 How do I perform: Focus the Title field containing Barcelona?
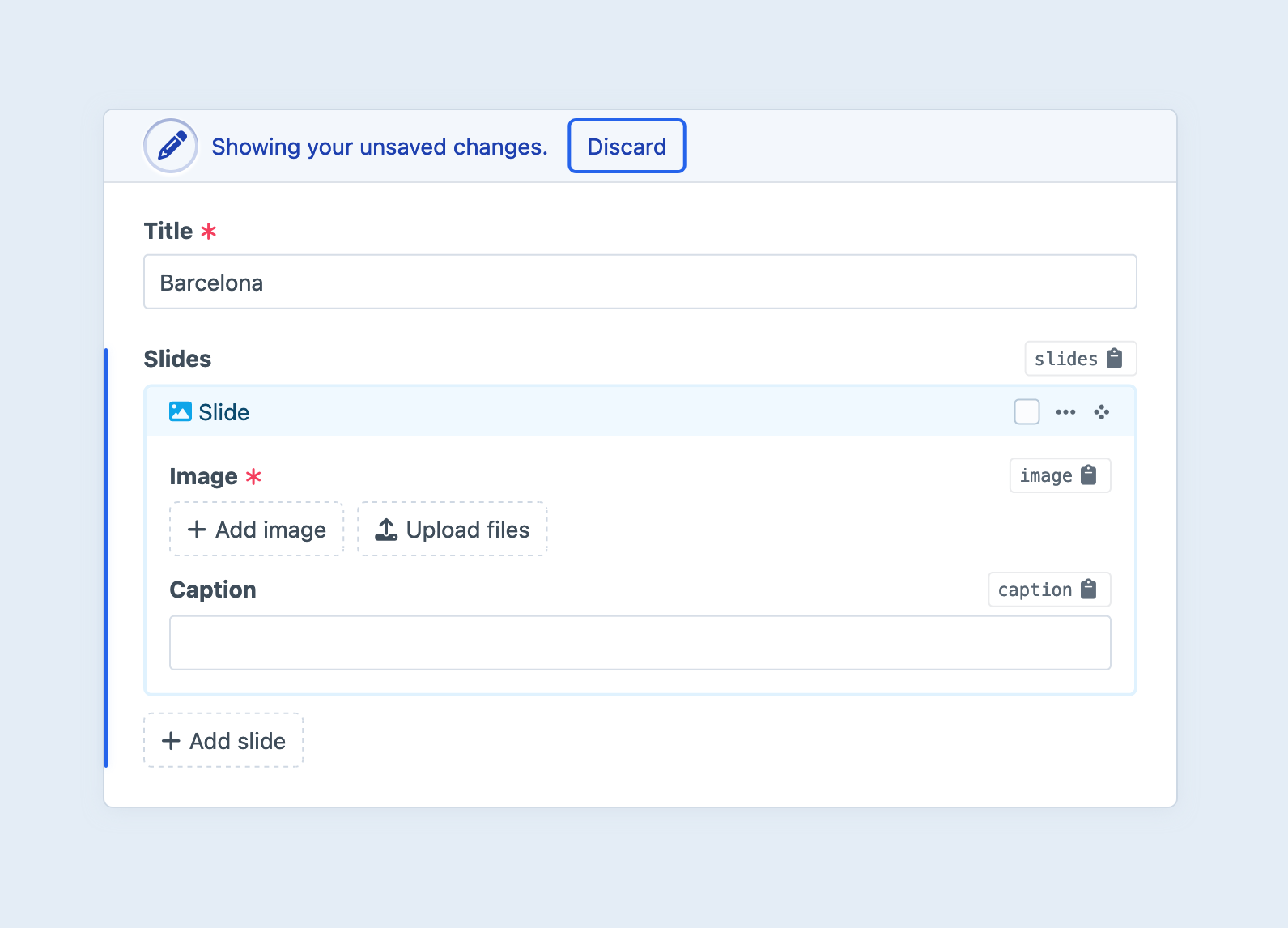(640, 283)
